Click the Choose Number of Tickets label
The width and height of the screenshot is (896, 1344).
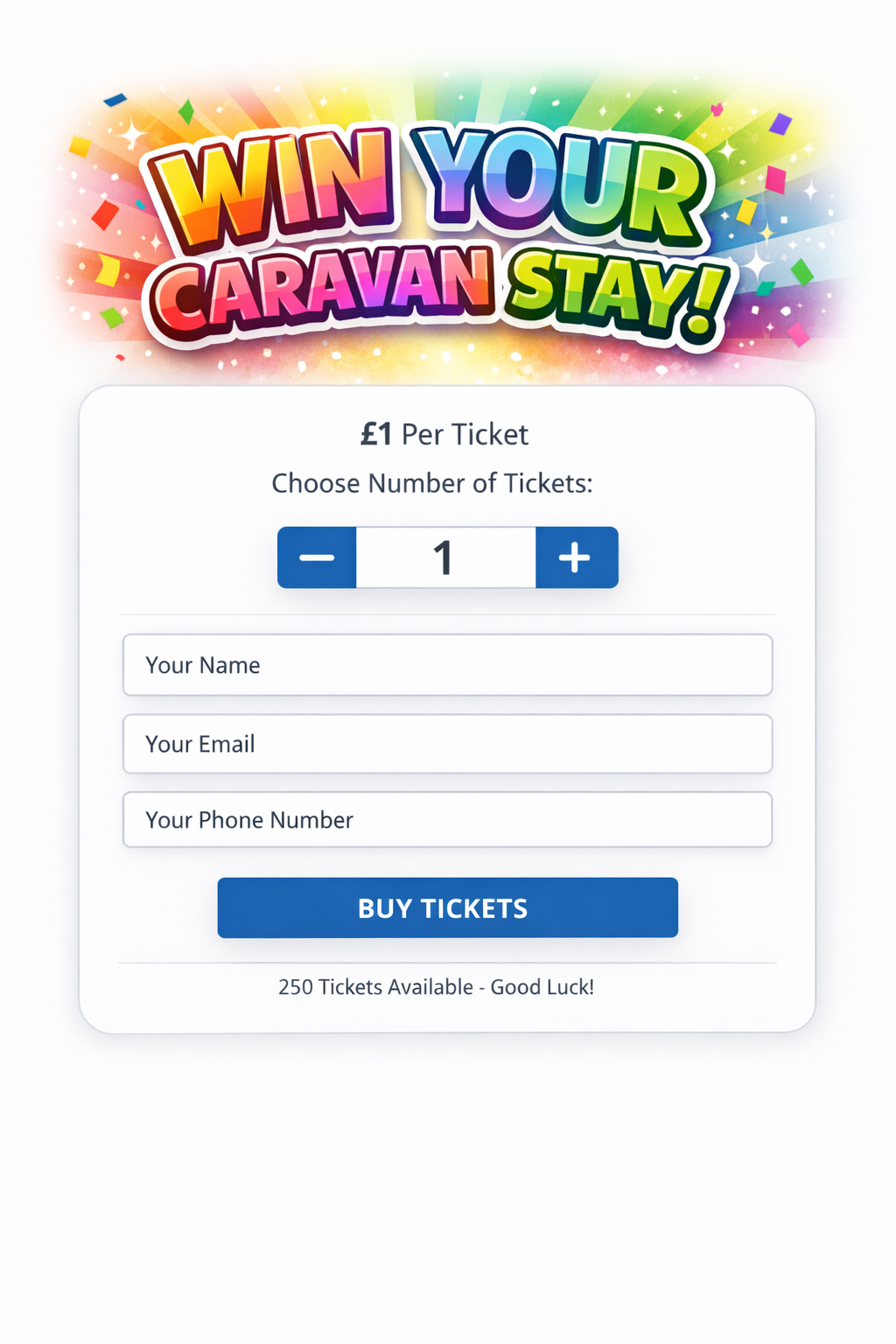432,483
